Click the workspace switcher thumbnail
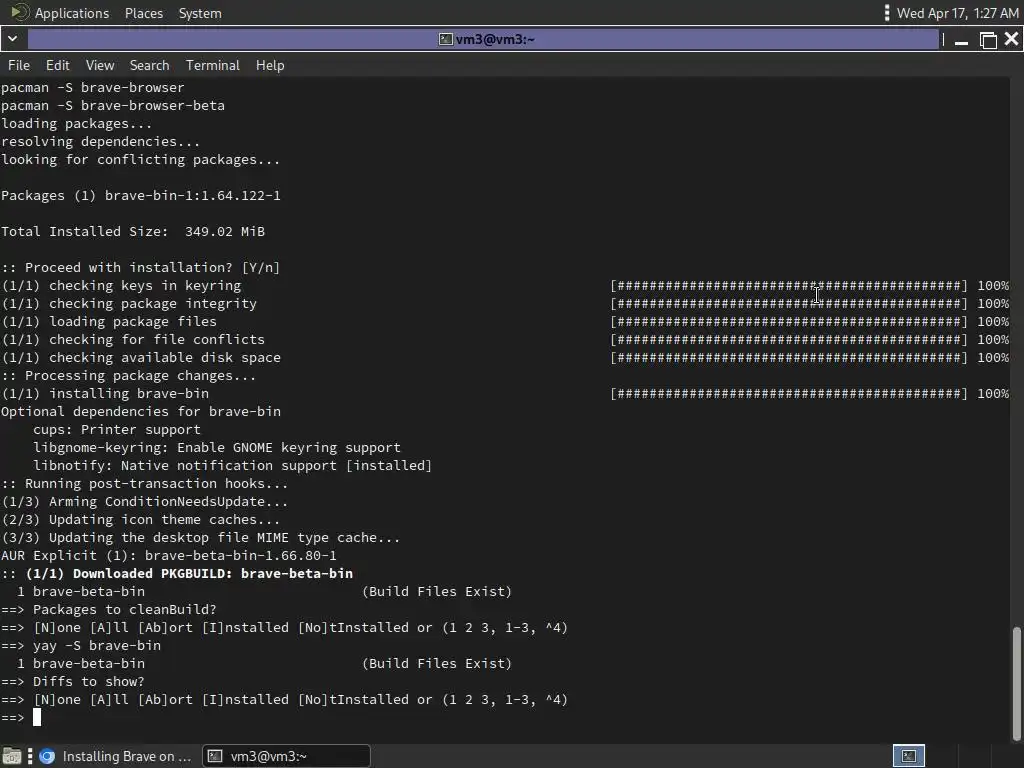Viewport: 1024px width, 768px height. [x=908, y=756]
